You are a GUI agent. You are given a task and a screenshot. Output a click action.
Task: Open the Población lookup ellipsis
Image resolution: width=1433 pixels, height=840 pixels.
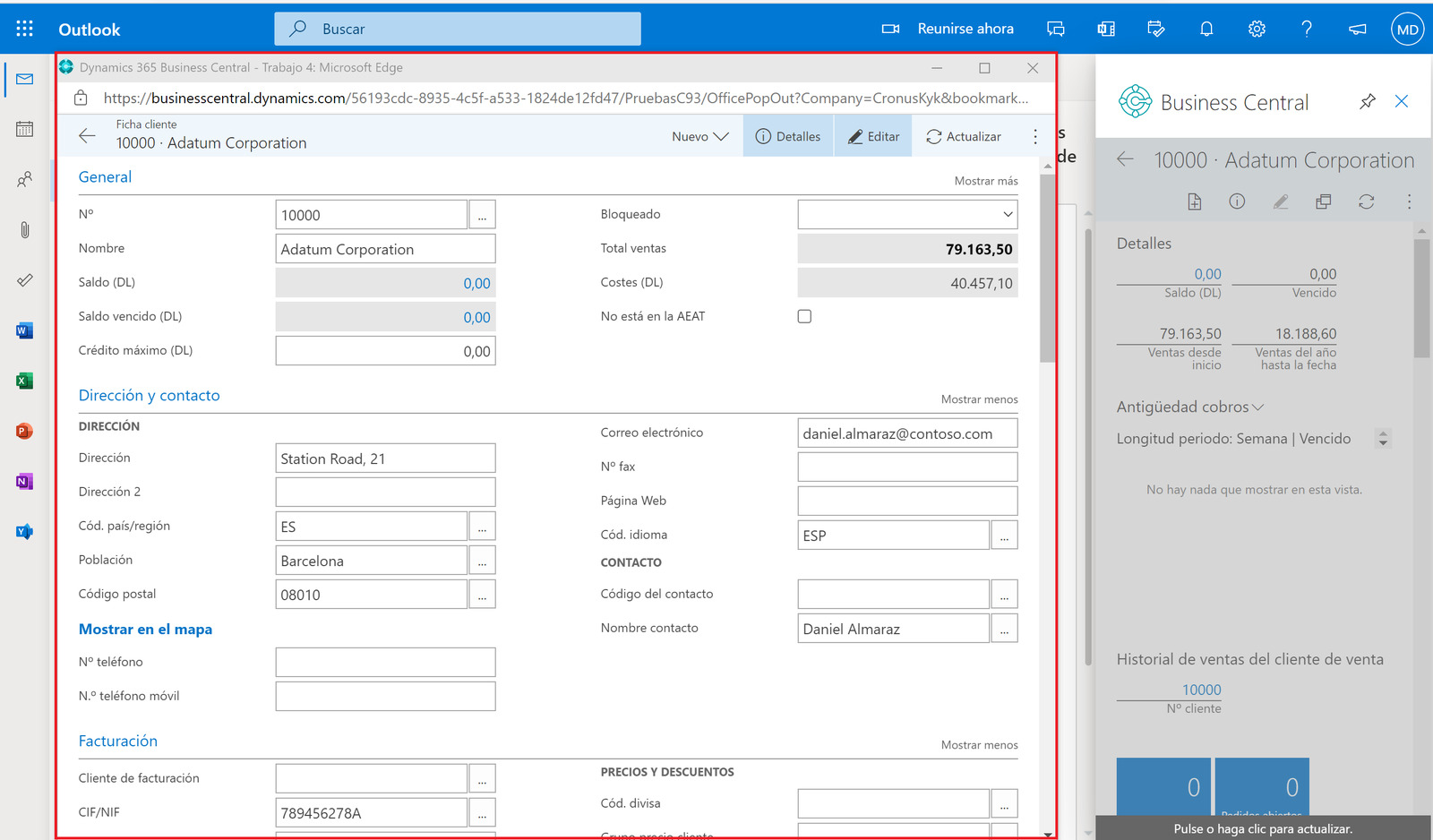pyautogui.click(x=482, y=561)
